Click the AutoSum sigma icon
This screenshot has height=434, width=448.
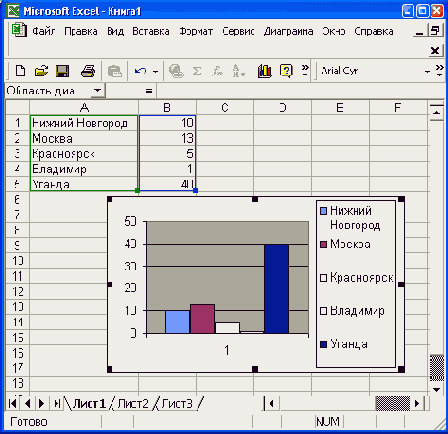(x=197, y=71)
